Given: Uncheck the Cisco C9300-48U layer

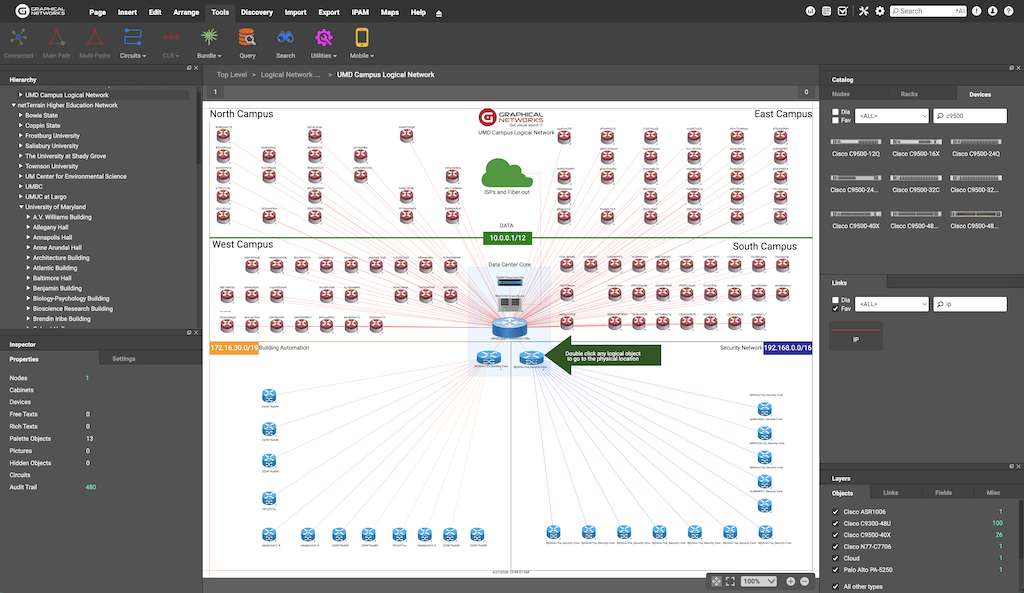Looking at the screenshot, I should tap(835, 524).
